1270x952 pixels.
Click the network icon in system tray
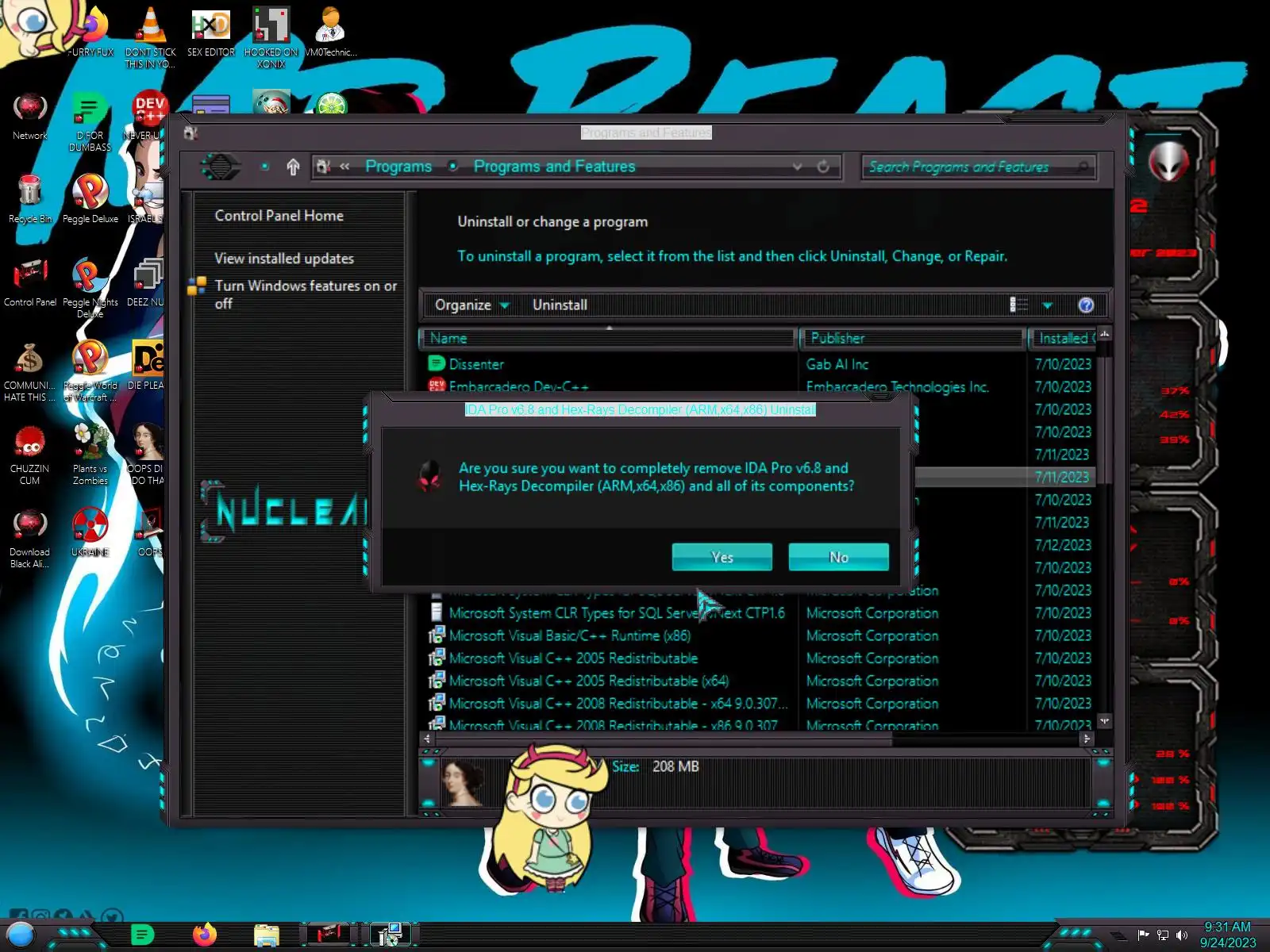[1163, 935]
